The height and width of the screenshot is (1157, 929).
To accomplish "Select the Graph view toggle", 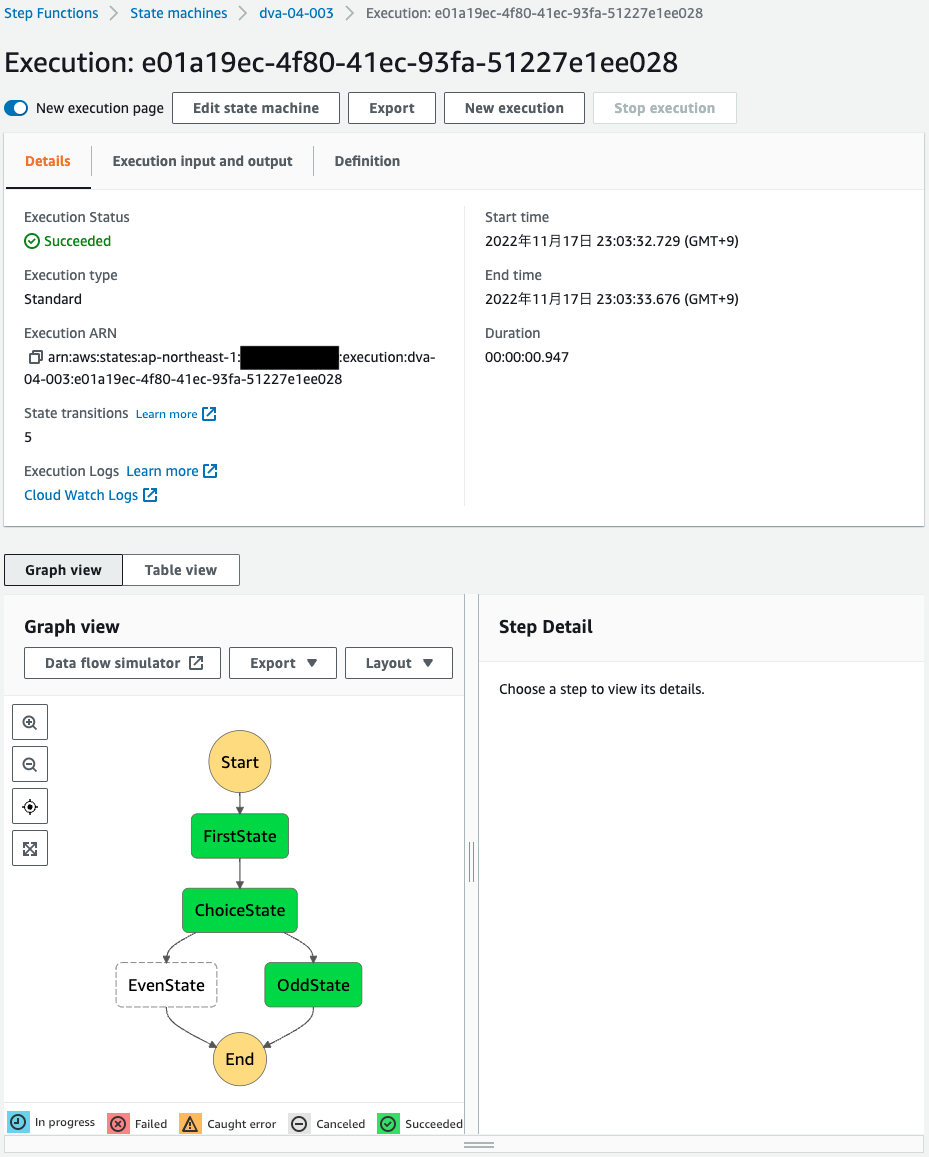I will [x=62, y=569].
